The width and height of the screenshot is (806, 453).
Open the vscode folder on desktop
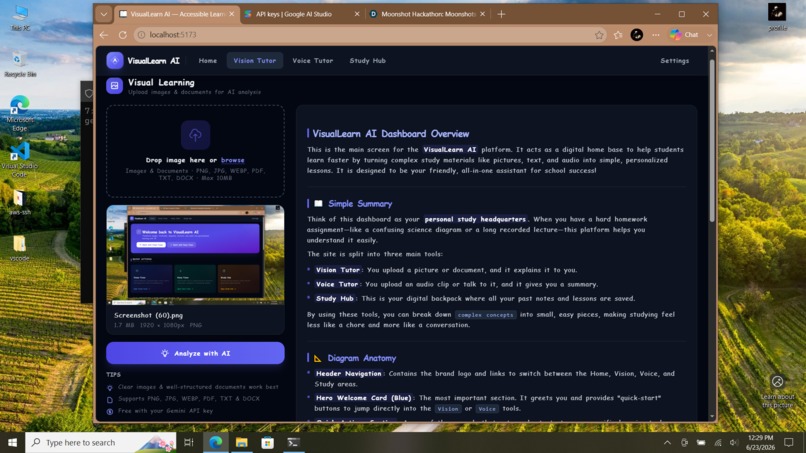click(x=20, y=248)
